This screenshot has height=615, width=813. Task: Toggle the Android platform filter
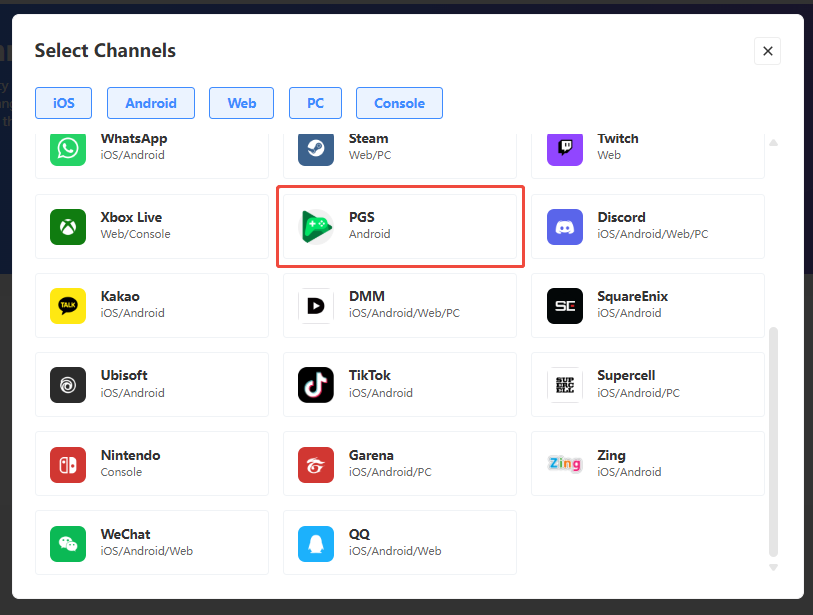coord(151,103)
